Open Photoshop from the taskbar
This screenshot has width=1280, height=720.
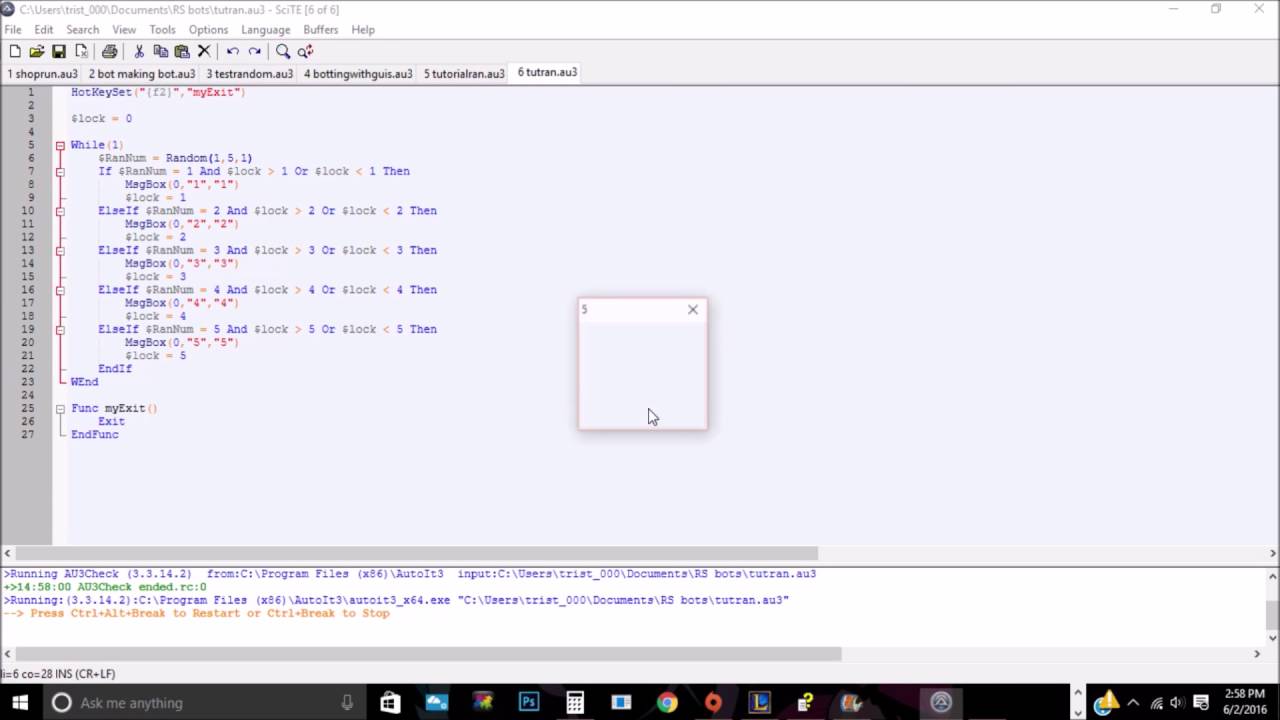[x=529, y=702]
